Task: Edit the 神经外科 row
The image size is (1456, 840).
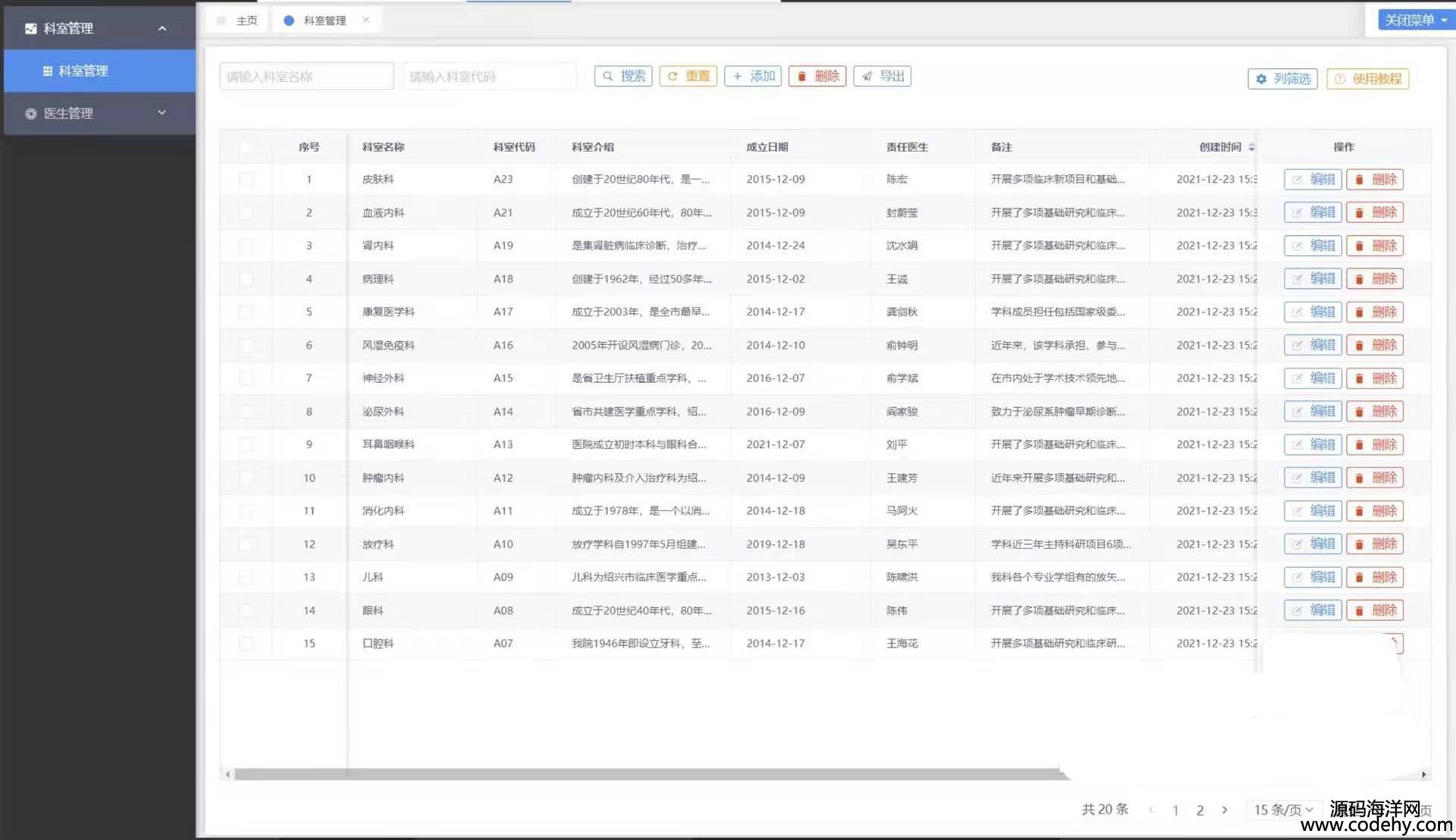Action: click(1313, 378)
